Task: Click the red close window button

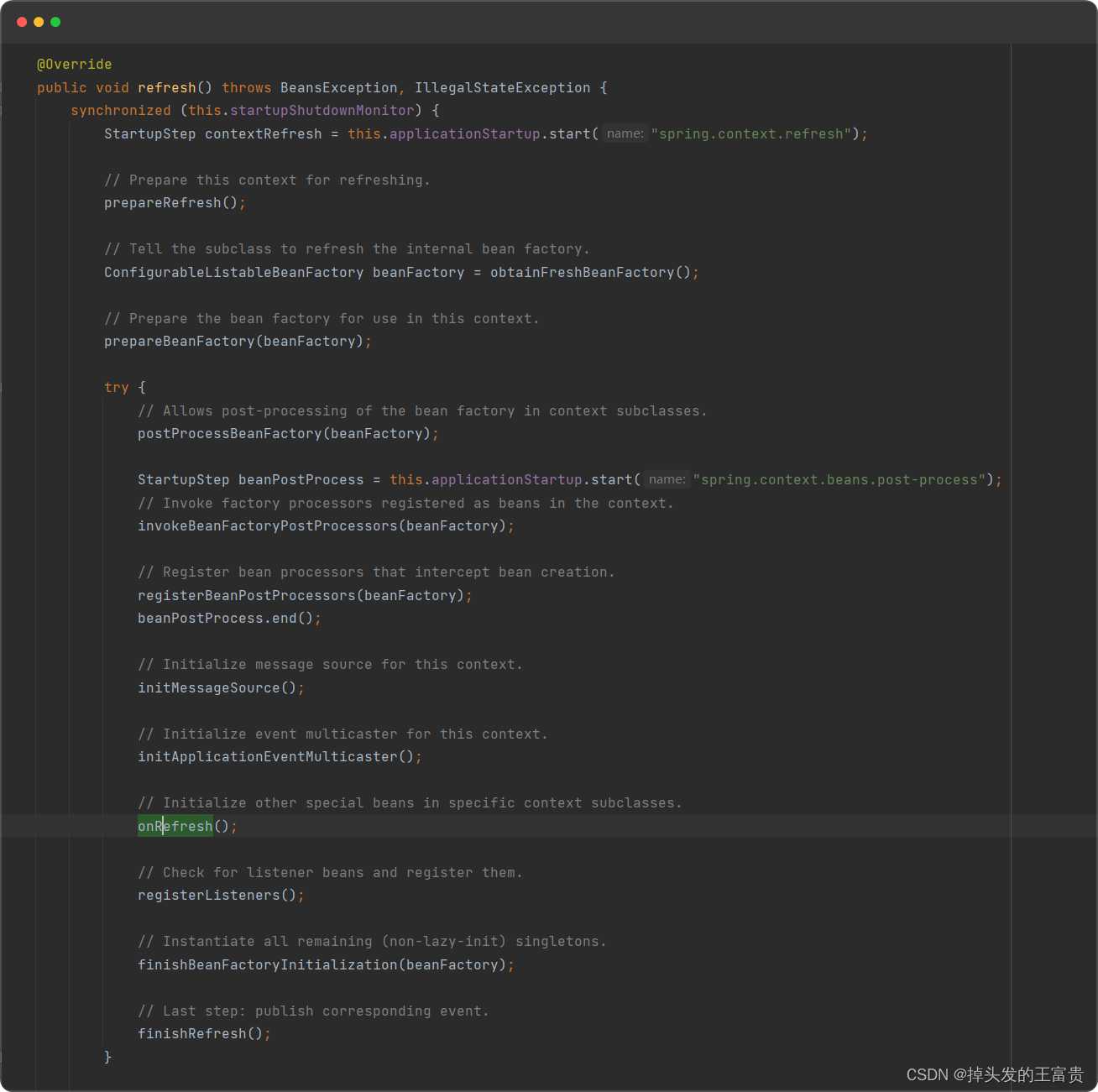Action: click(x=22, y=22)
